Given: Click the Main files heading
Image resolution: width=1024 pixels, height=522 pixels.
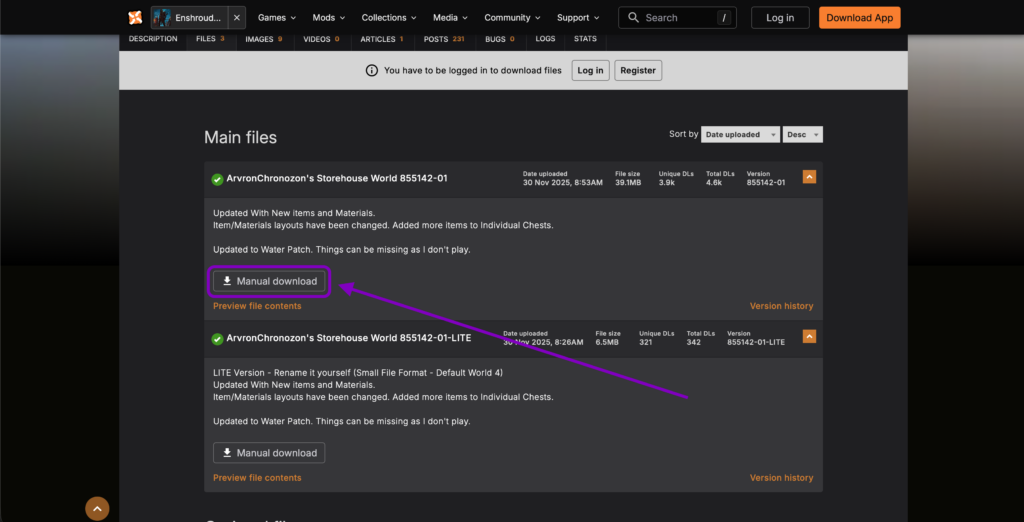Looking at the screenshot, I should coord(240,137).
